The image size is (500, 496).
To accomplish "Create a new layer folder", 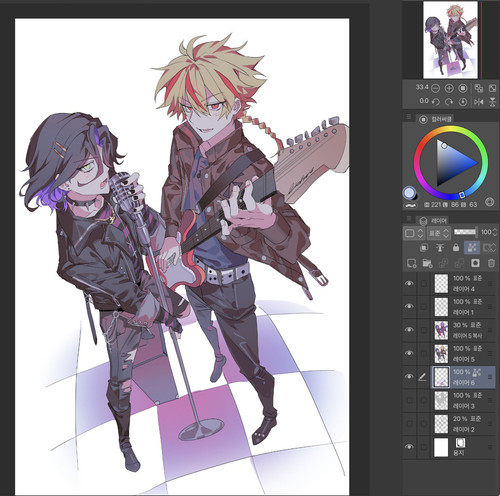I will (427, 263).
